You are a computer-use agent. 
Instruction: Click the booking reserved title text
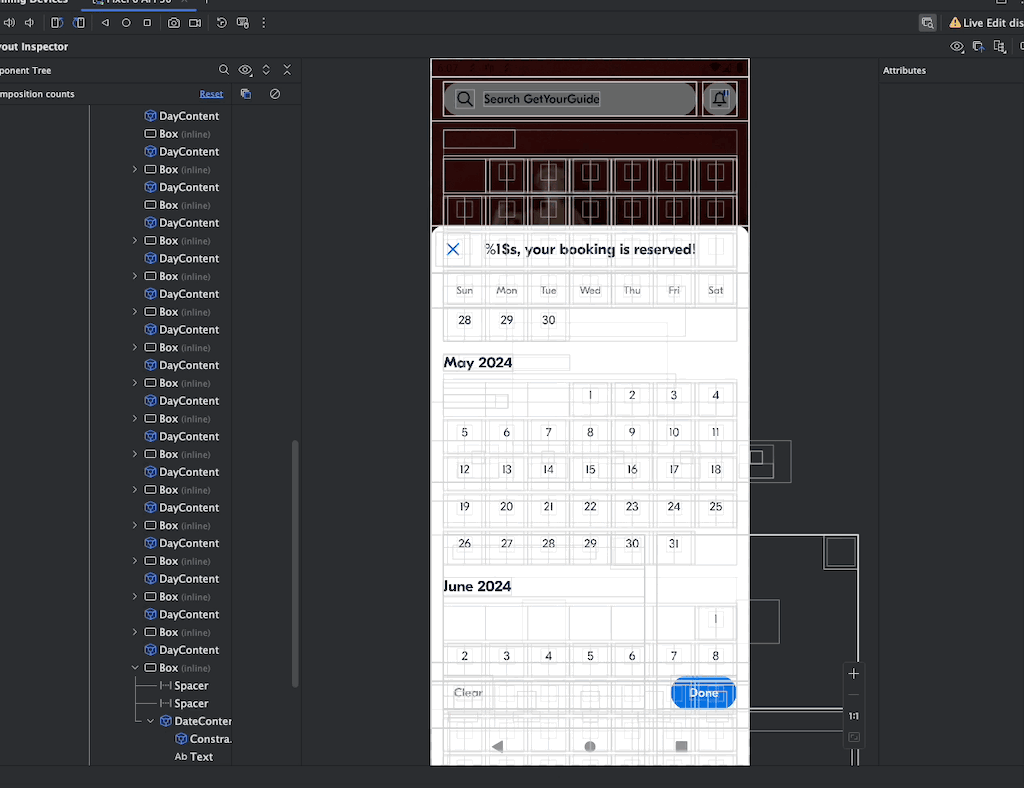(x=590, y=249)
